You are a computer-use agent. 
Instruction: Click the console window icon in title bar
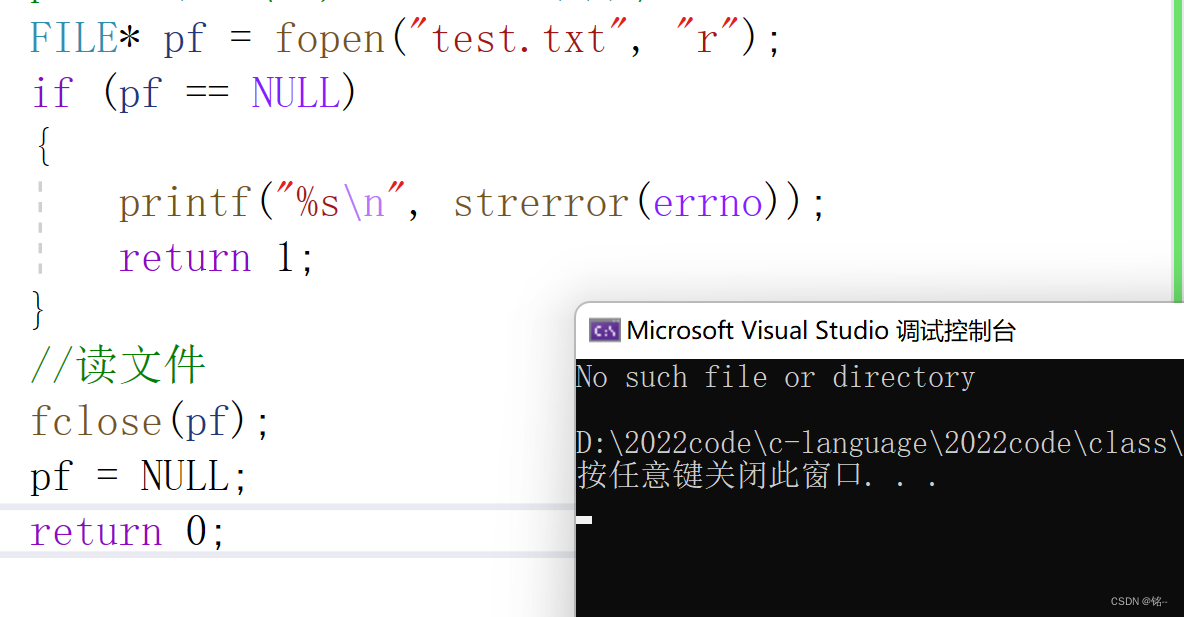(x=604, y=331)
